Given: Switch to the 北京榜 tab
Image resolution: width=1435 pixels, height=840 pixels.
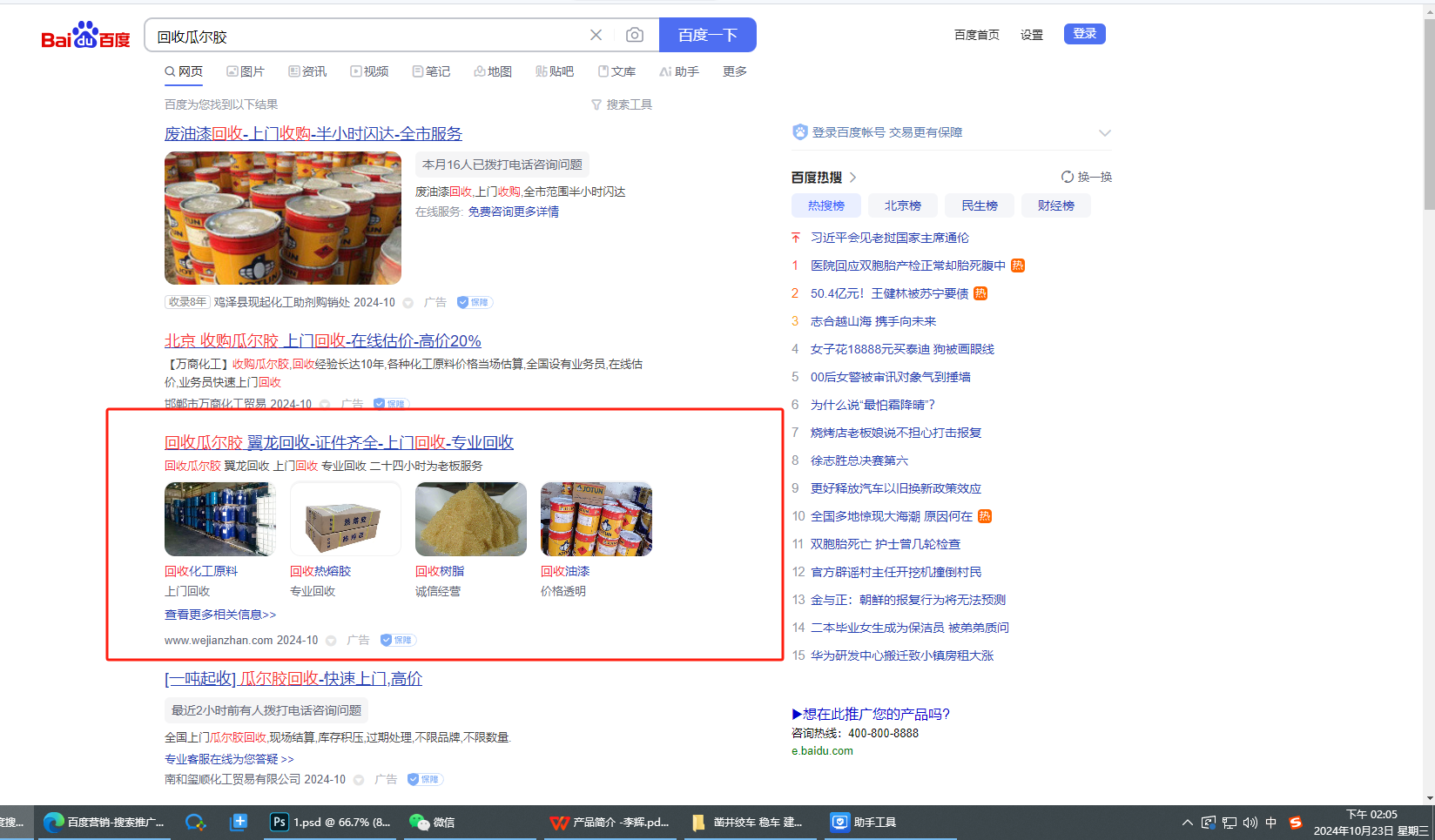Looking at the screenshot, I should tap(903, 205).
